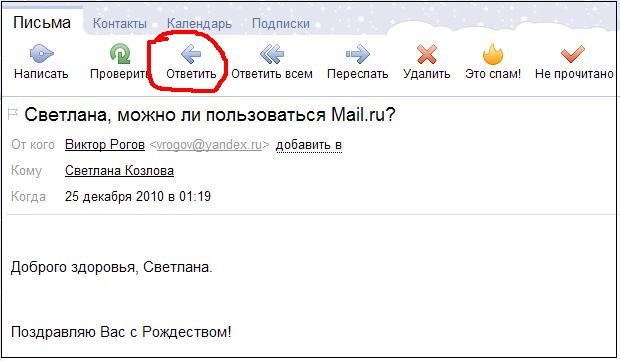
Task: Click the vrogov@yandex.ru email address
Action: (x=209, y=145)
